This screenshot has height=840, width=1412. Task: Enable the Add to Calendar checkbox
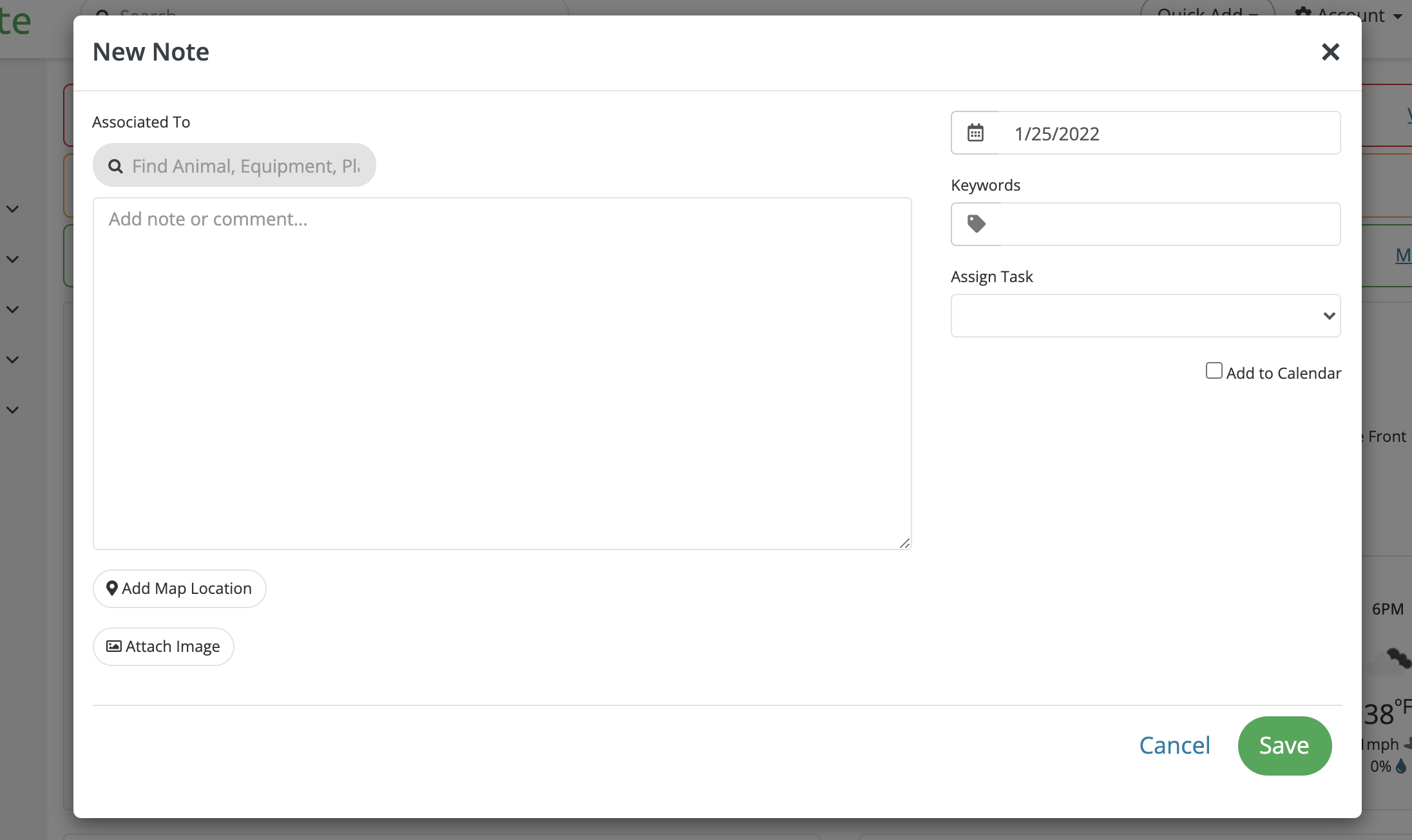1214,371
